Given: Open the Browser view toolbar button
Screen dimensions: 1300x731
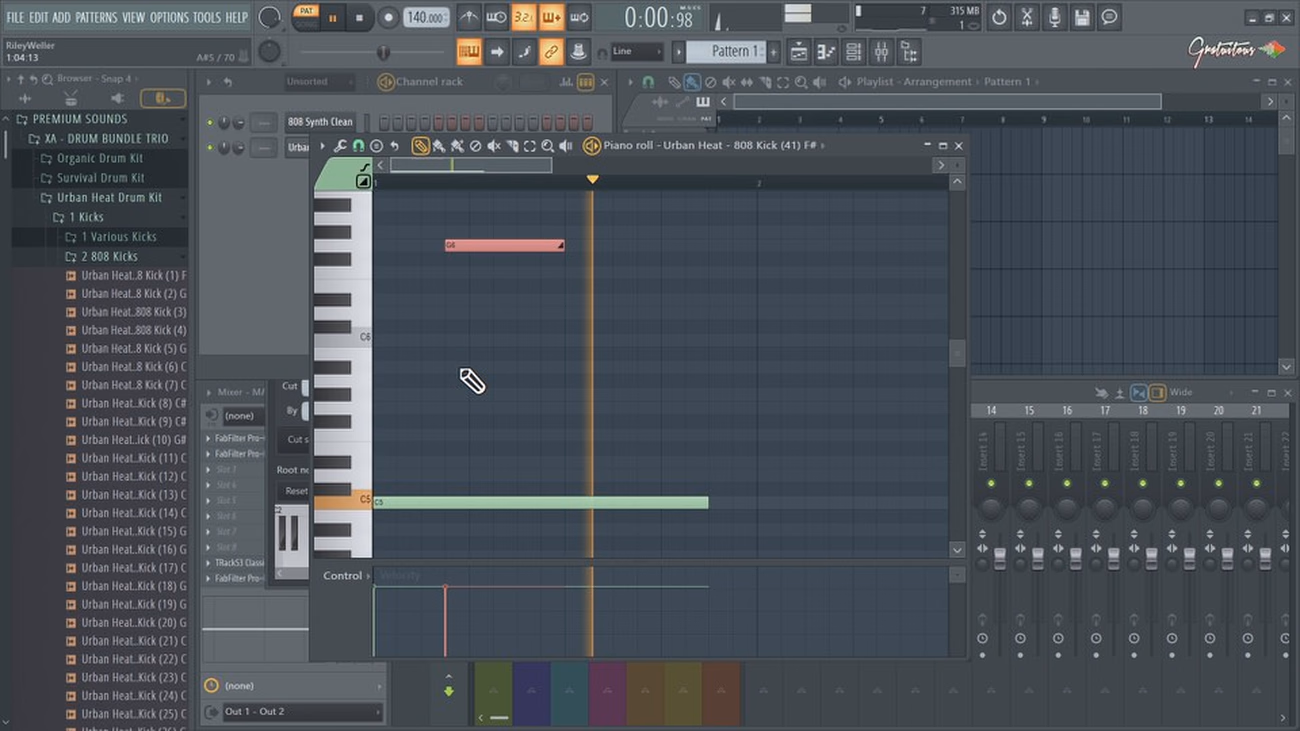Looking at the screenshot, I should (x=908, y=52).
